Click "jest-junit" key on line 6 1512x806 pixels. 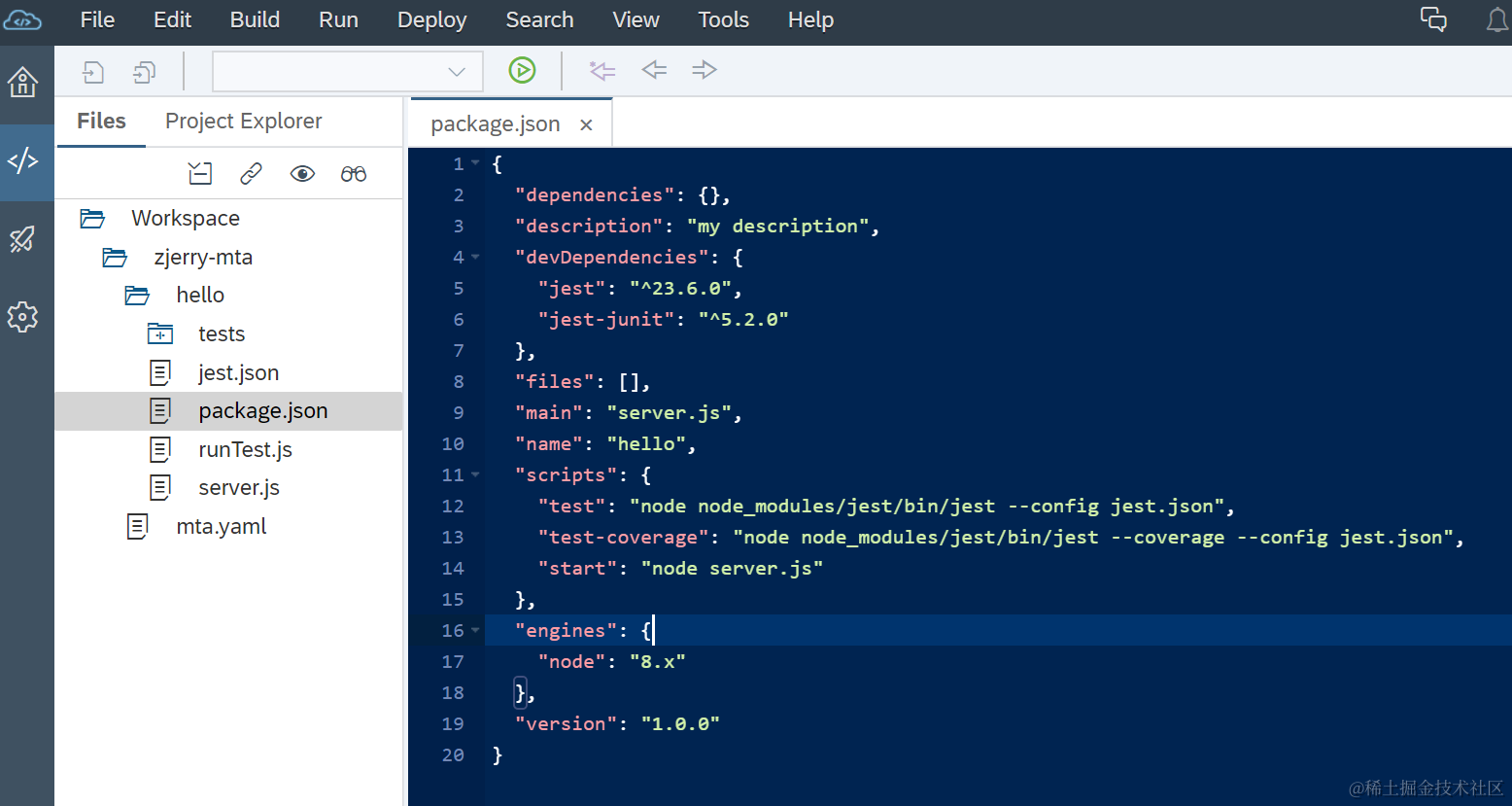point(606,319)
